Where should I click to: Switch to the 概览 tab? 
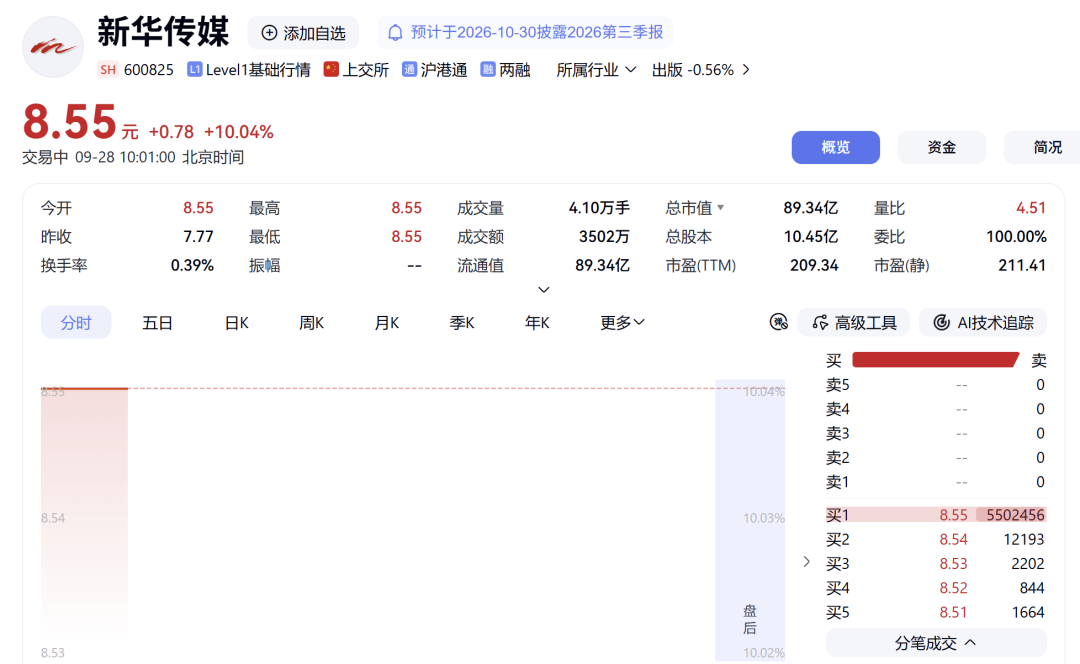pos(835,147)
